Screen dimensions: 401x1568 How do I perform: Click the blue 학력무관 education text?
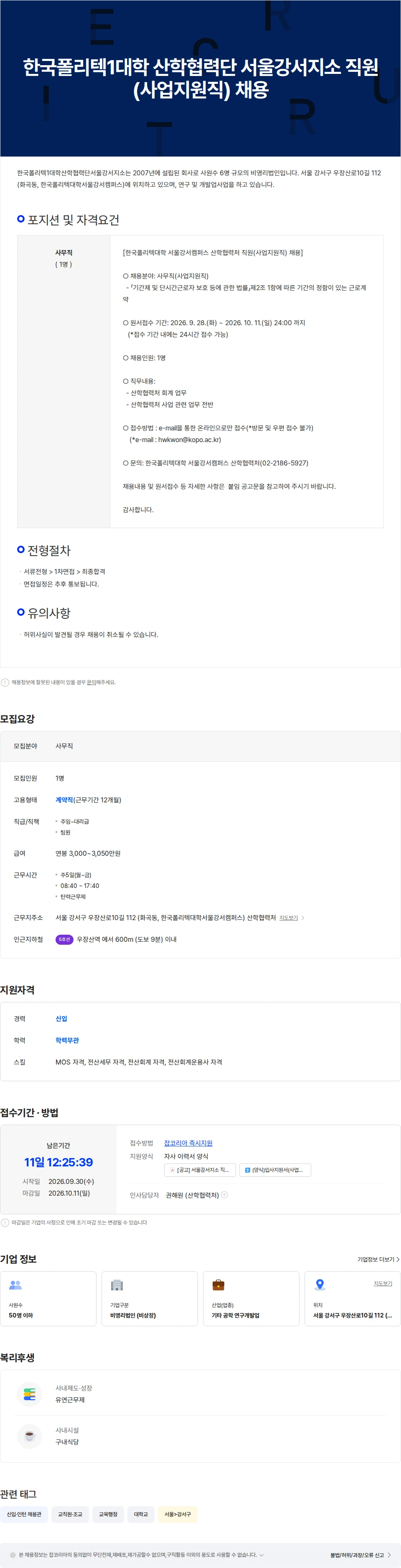pos(67,1040)
